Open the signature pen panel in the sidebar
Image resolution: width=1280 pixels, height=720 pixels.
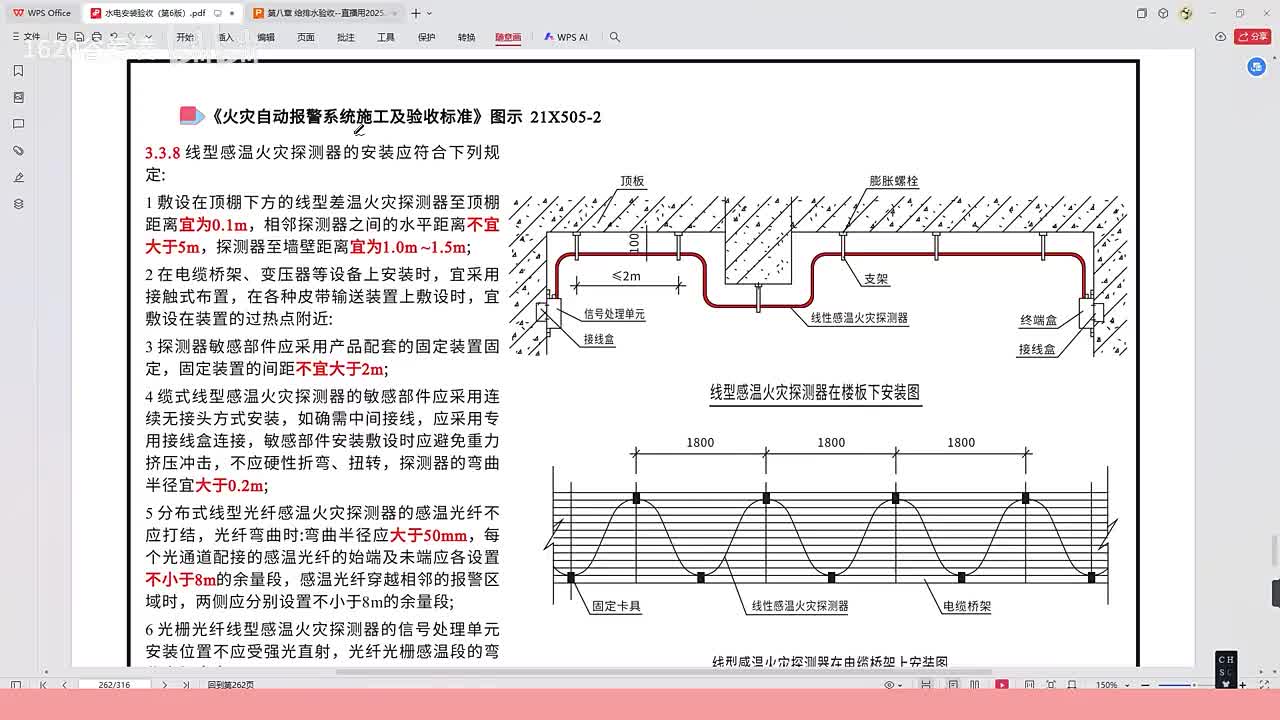18,177
